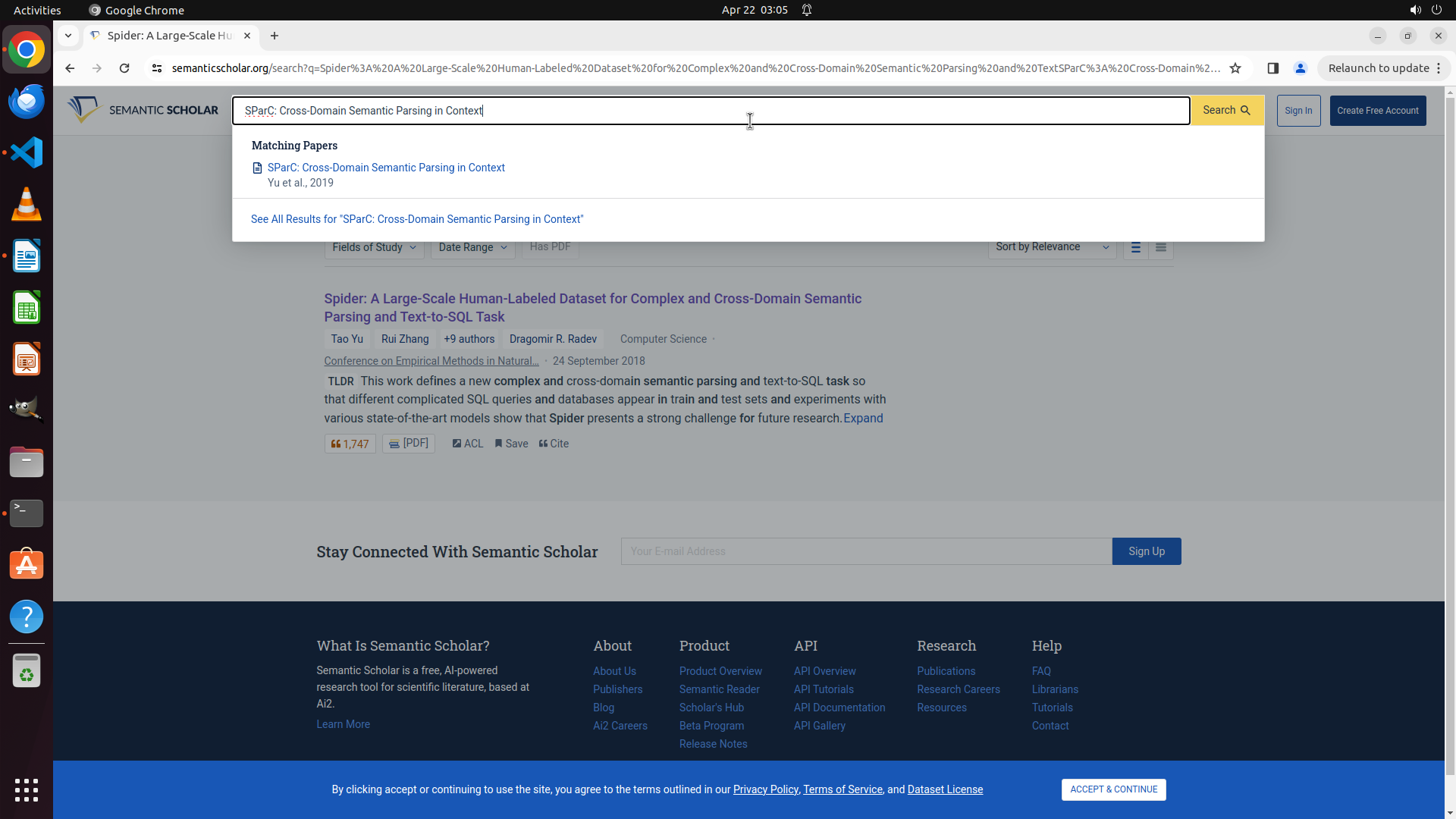Click ACCEPT & CONTINUE on cookie banner
This screenshot has height=819, width=1456.
pos(1113,789)
